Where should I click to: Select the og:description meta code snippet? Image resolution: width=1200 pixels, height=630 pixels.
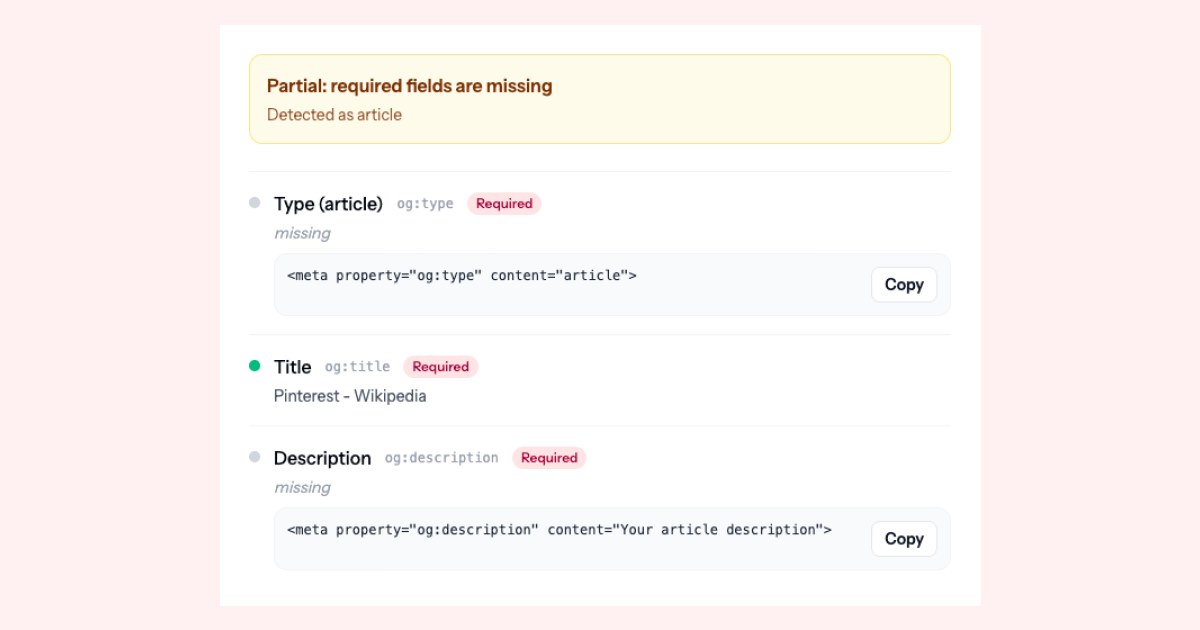click(559, 529)
